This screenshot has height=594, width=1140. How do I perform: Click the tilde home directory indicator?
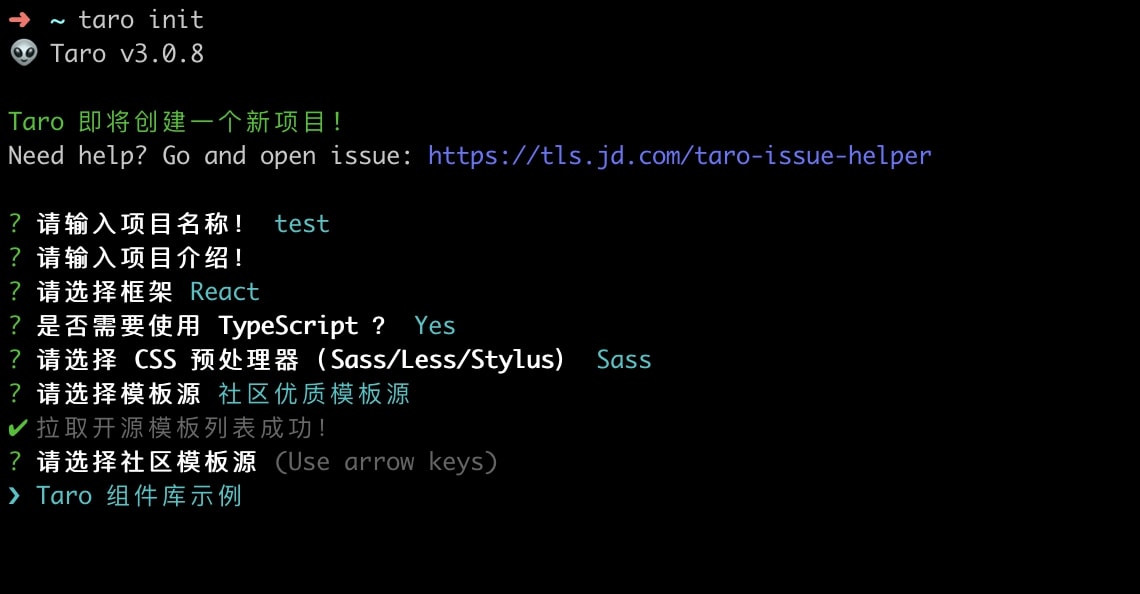point(57,21)
